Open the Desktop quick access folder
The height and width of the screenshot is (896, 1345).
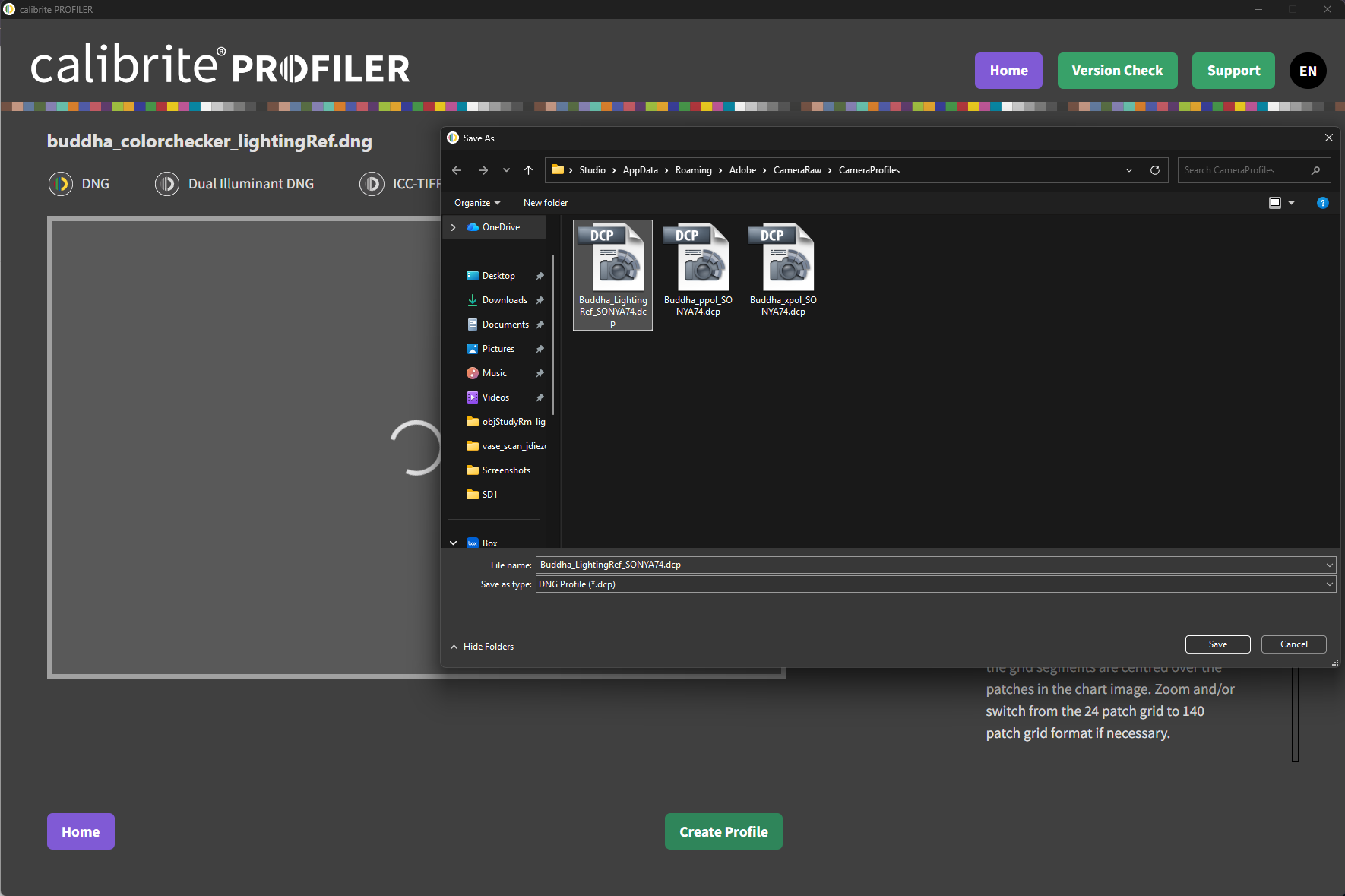498,276
